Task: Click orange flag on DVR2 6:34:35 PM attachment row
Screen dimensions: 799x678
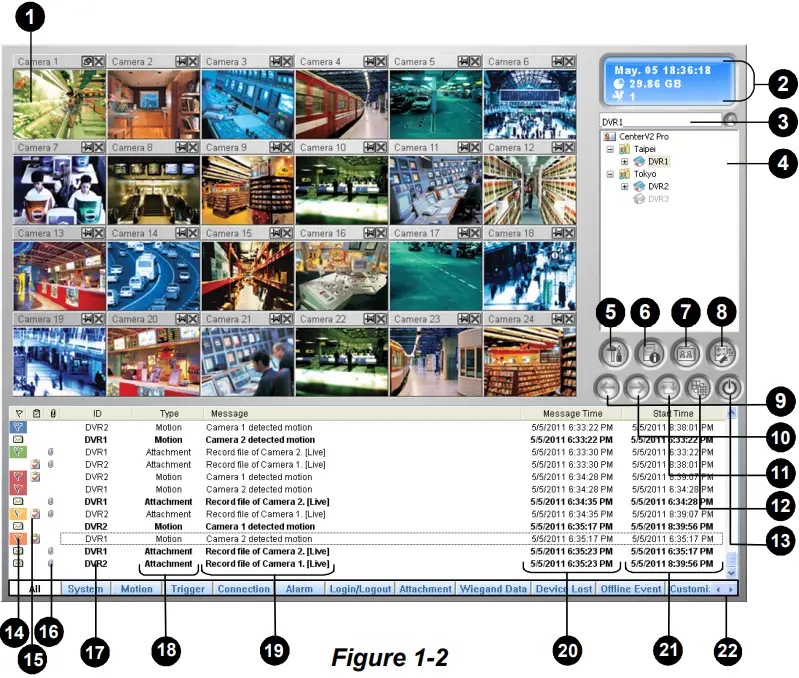Action: [x=18, y=514]
